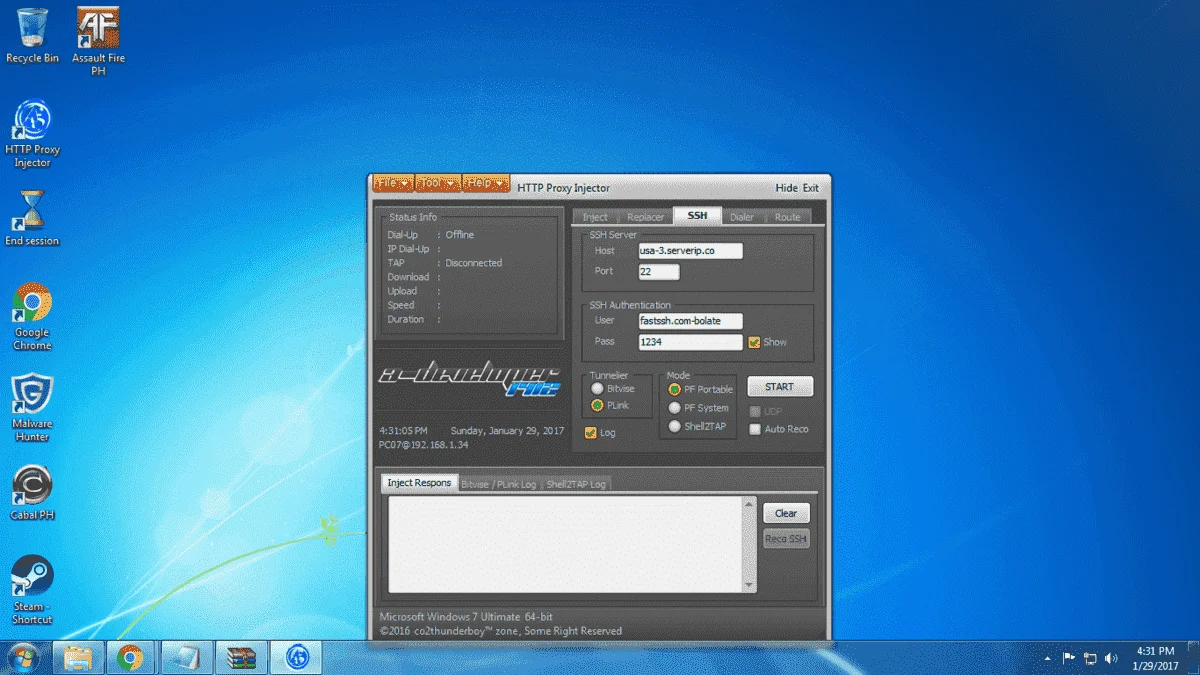Edit the SSH Port field
This screenshot has height=675, width=1200.
click(x=659, y=271)
